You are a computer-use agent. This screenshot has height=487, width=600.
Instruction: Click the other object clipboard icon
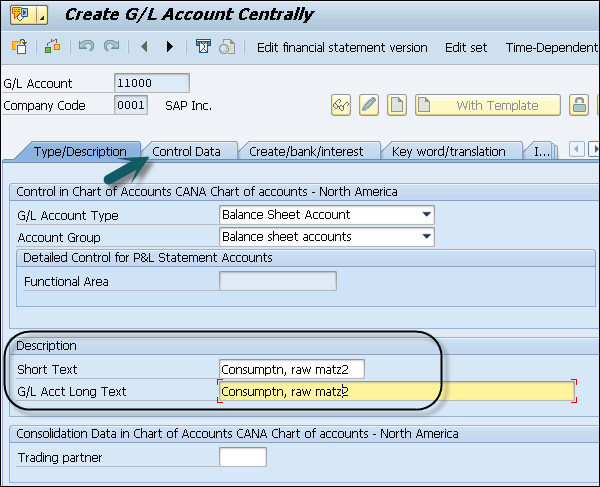(19, 47)
